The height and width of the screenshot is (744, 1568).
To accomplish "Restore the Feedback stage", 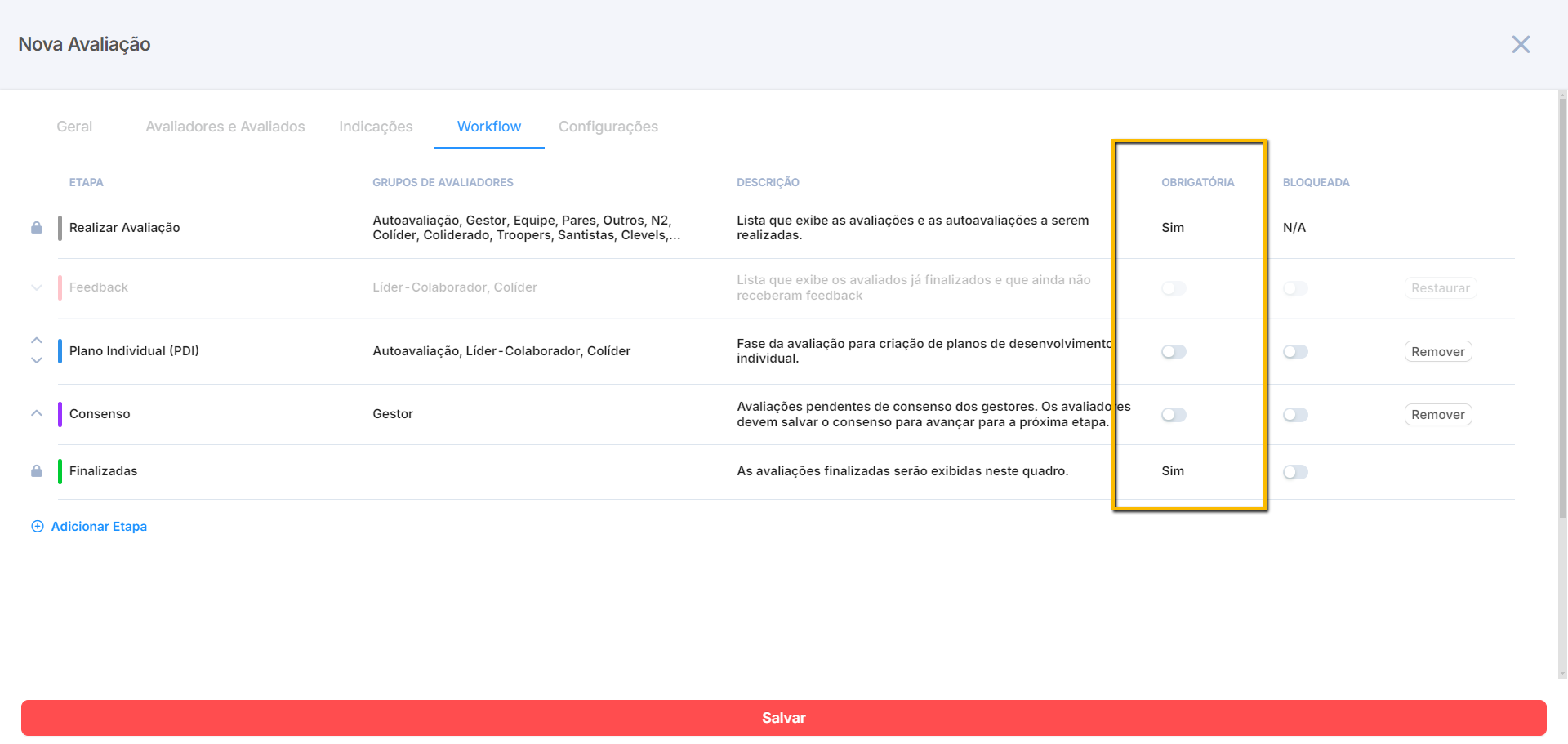I will (x=1440, y=288).
